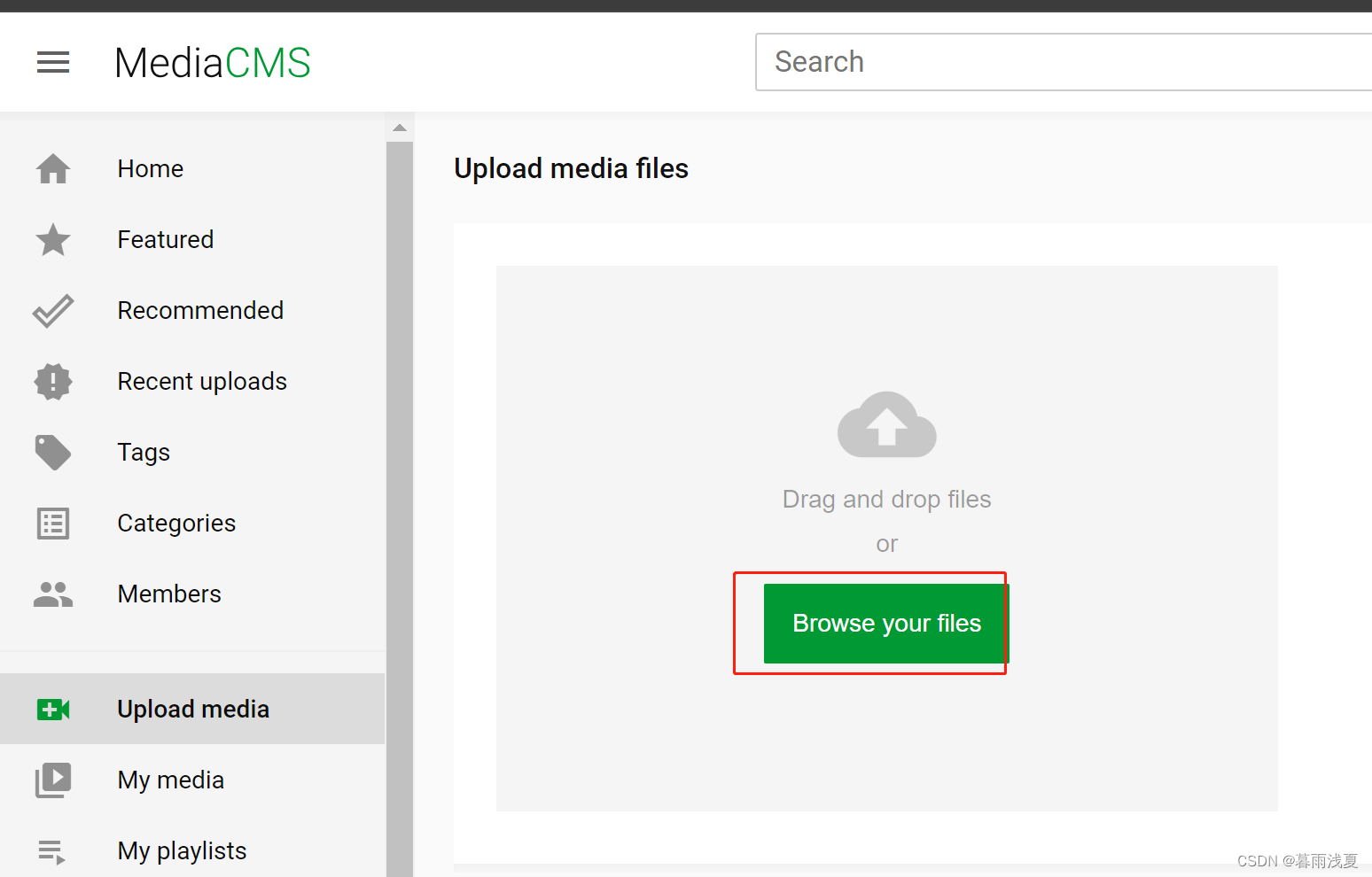Image resolution: width=1372 pixels, height=877 pixels.
Task: Click the My media play icon
Action: click(53, 780)
